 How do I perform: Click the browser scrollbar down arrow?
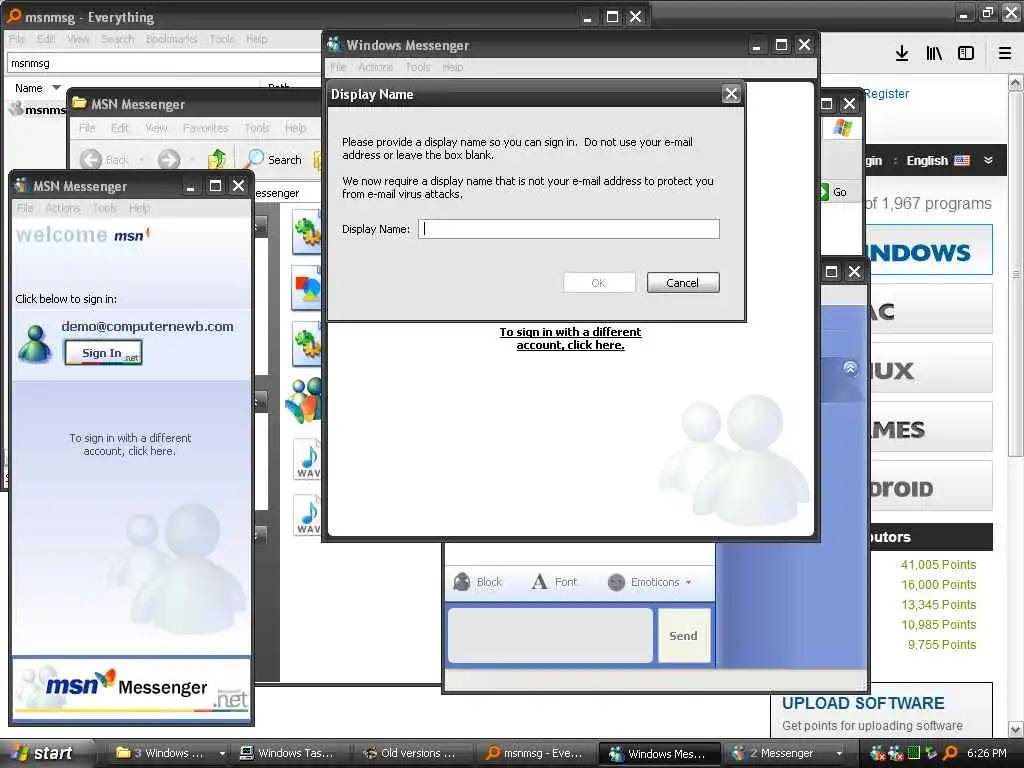[1016, 729]
